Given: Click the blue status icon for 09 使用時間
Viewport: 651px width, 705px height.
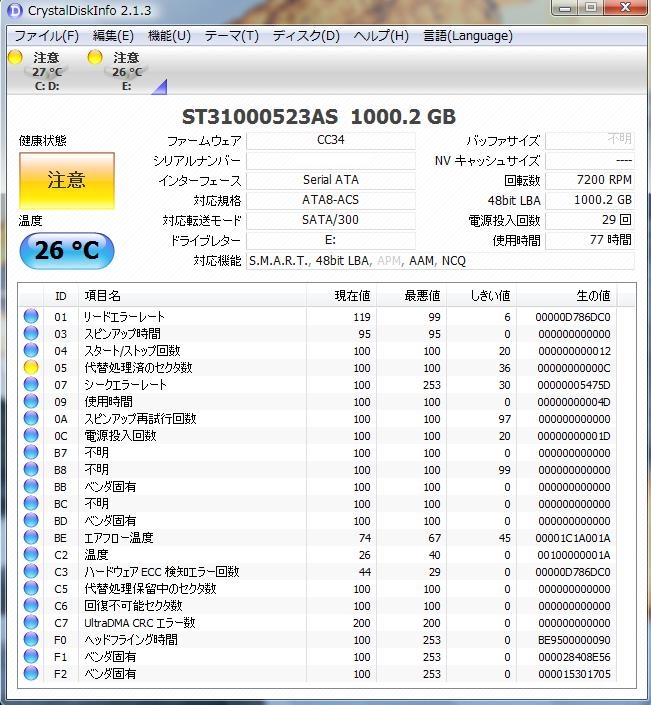Looking at the screenshot, I should [31, 401].
